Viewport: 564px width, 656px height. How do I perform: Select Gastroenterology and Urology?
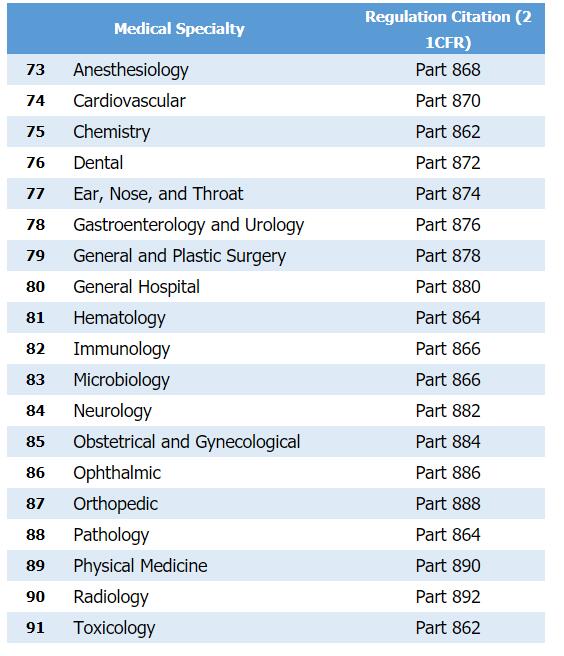[x=189, y=226]
